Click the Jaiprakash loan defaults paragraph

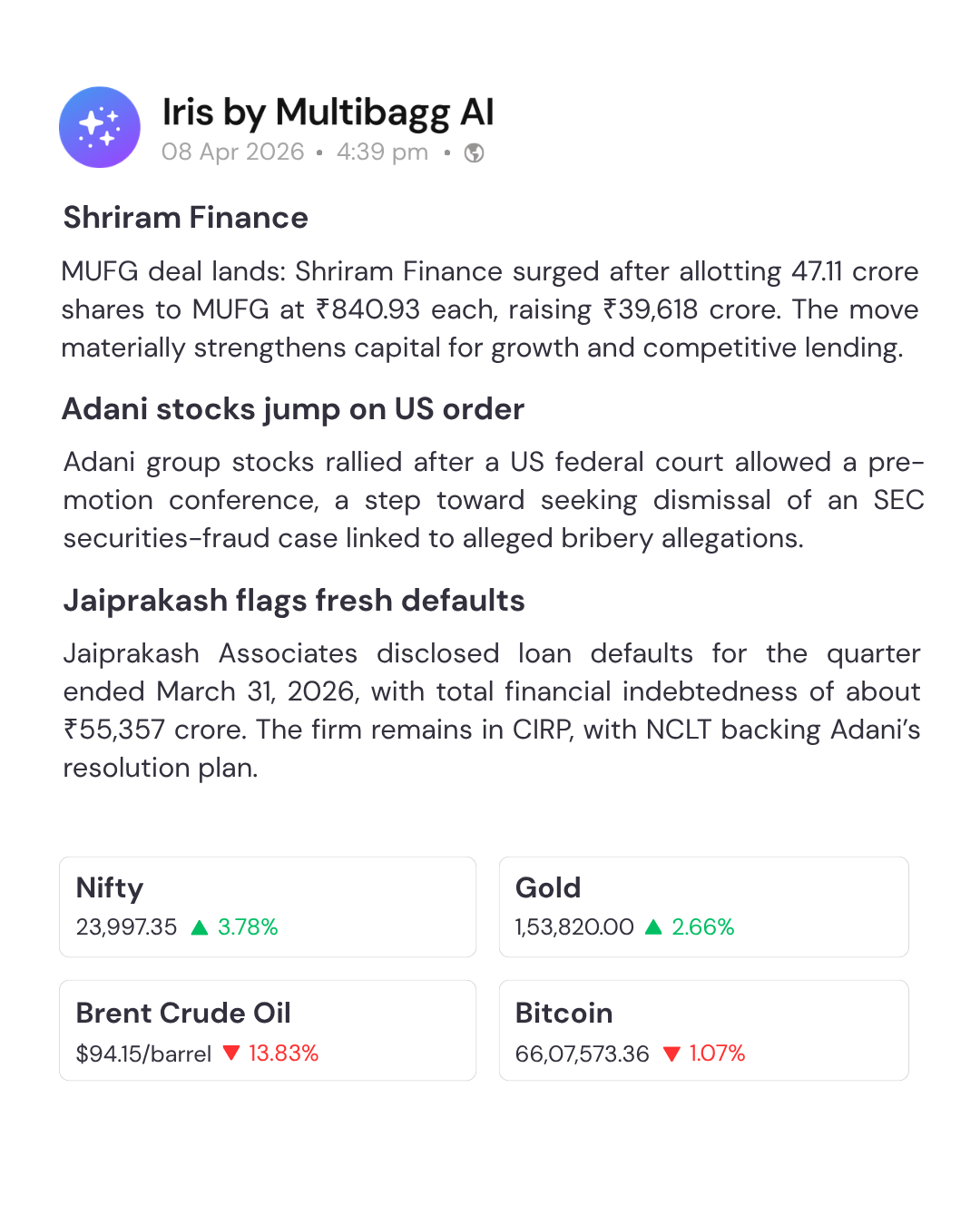click(490, 710)
